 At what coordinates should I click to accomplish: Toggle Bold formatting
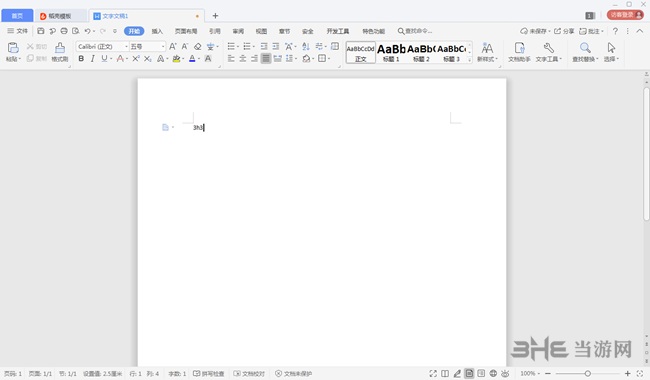81,59
